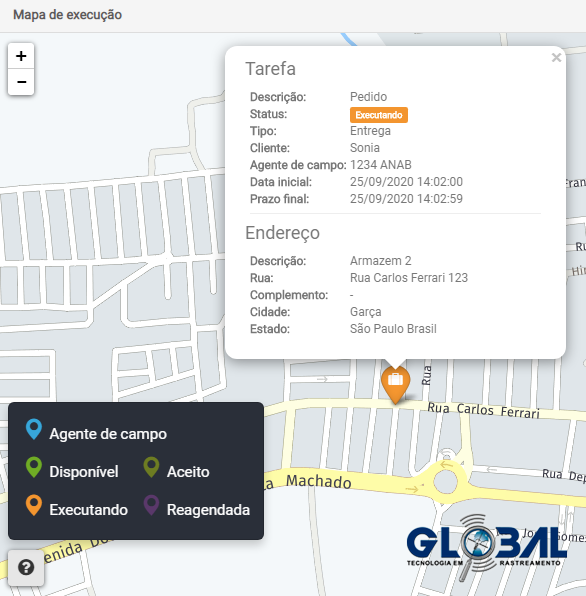586x596 pixels.
Task: Click the Mapa de execução title
Action: pos(67,15)
